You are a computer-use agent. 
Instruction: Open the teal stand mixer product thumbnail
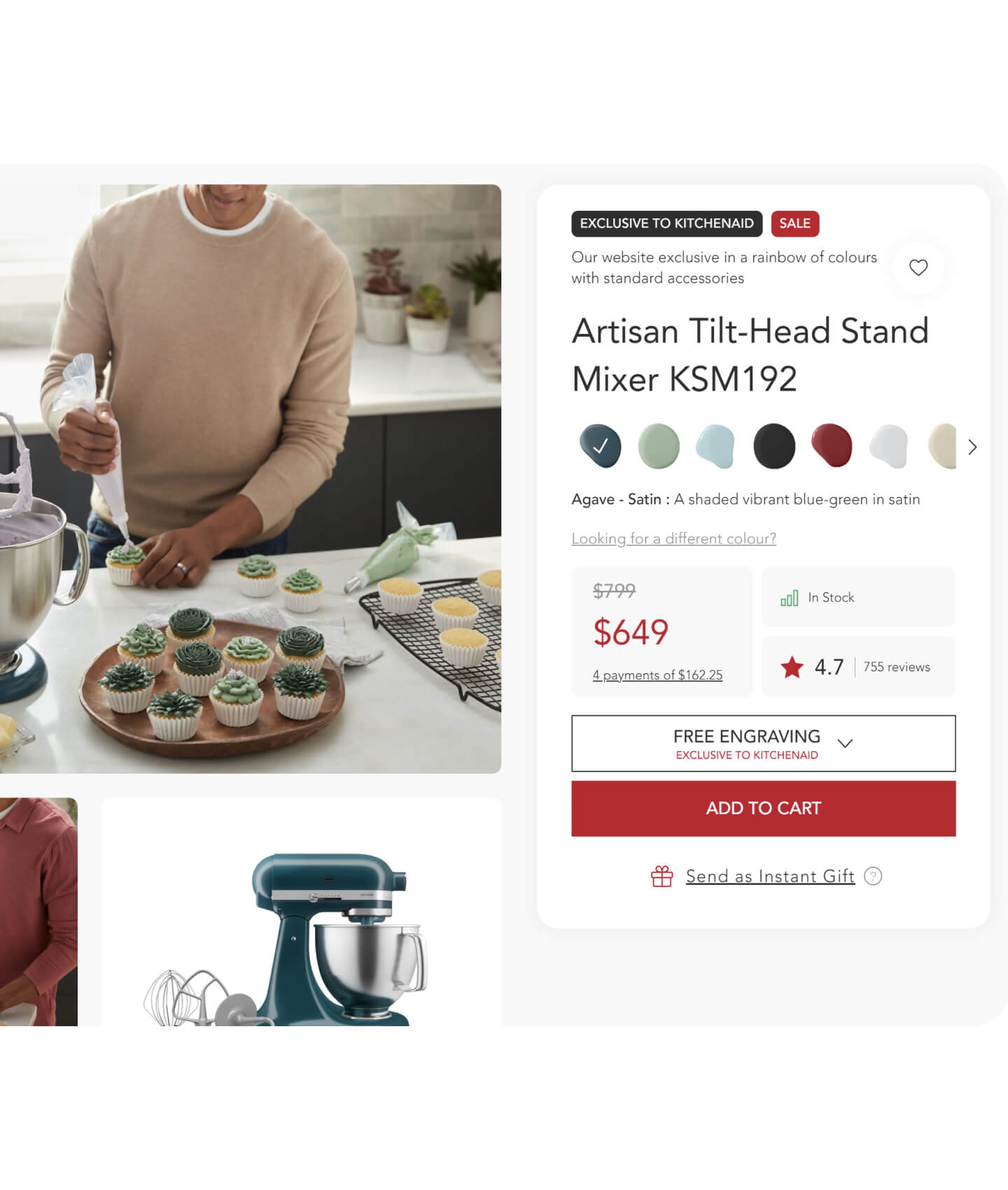301,912
